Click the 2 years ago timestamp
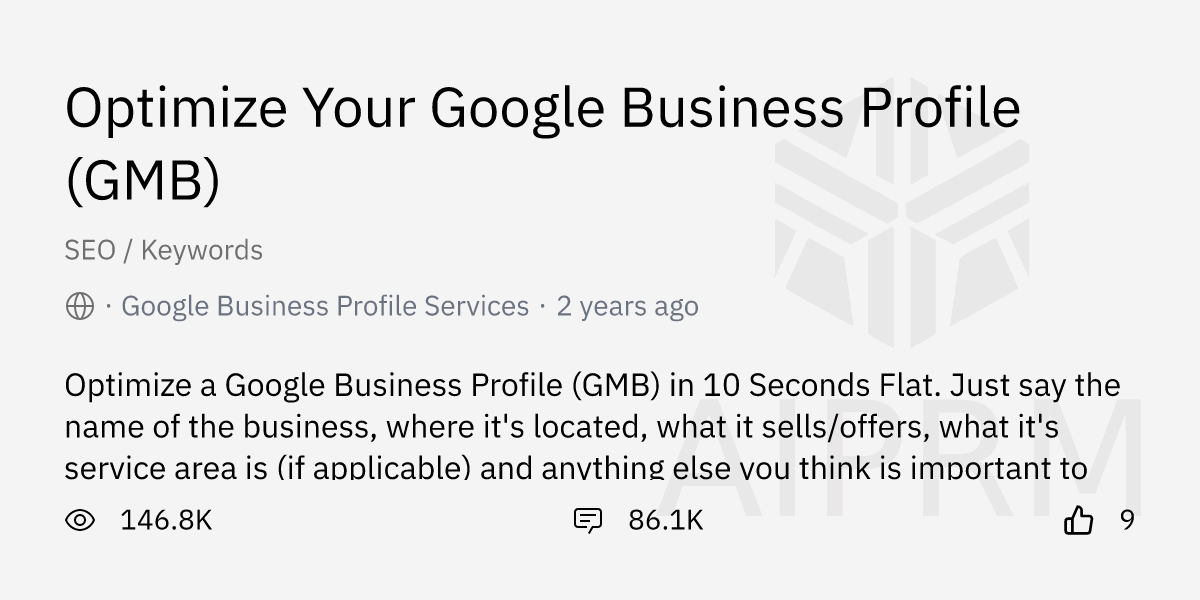The image size is (1200, 600). click(628, 305)
